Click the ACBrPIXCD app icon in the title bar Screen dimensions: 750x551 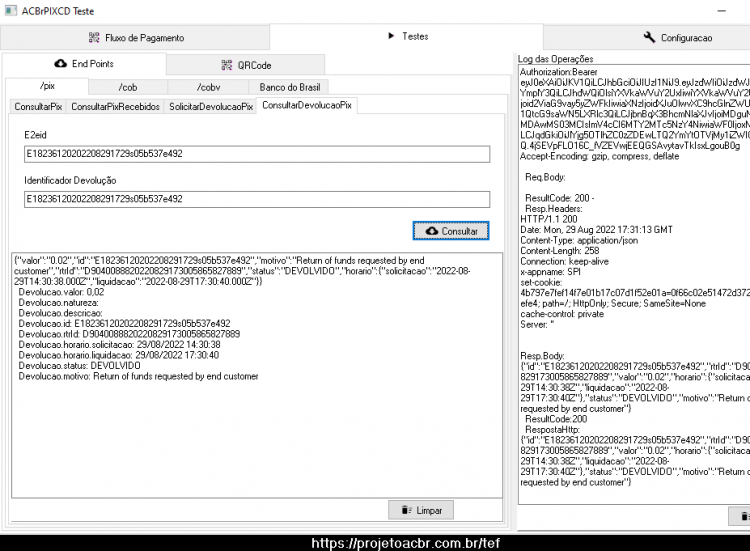(x=11, y=11)
